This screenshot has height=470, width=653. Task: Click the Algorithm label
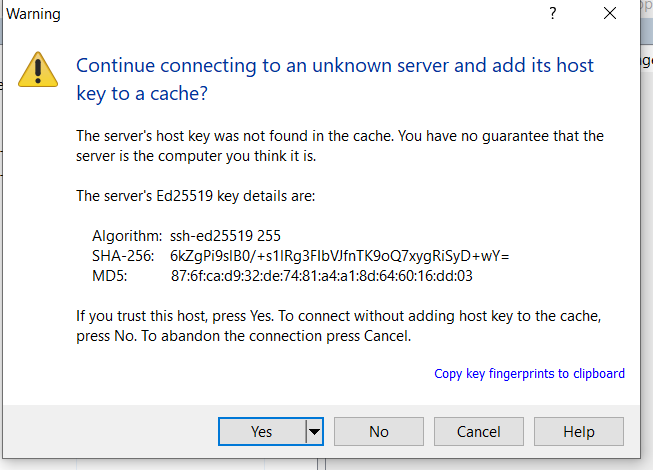click(x=127, y=236)
